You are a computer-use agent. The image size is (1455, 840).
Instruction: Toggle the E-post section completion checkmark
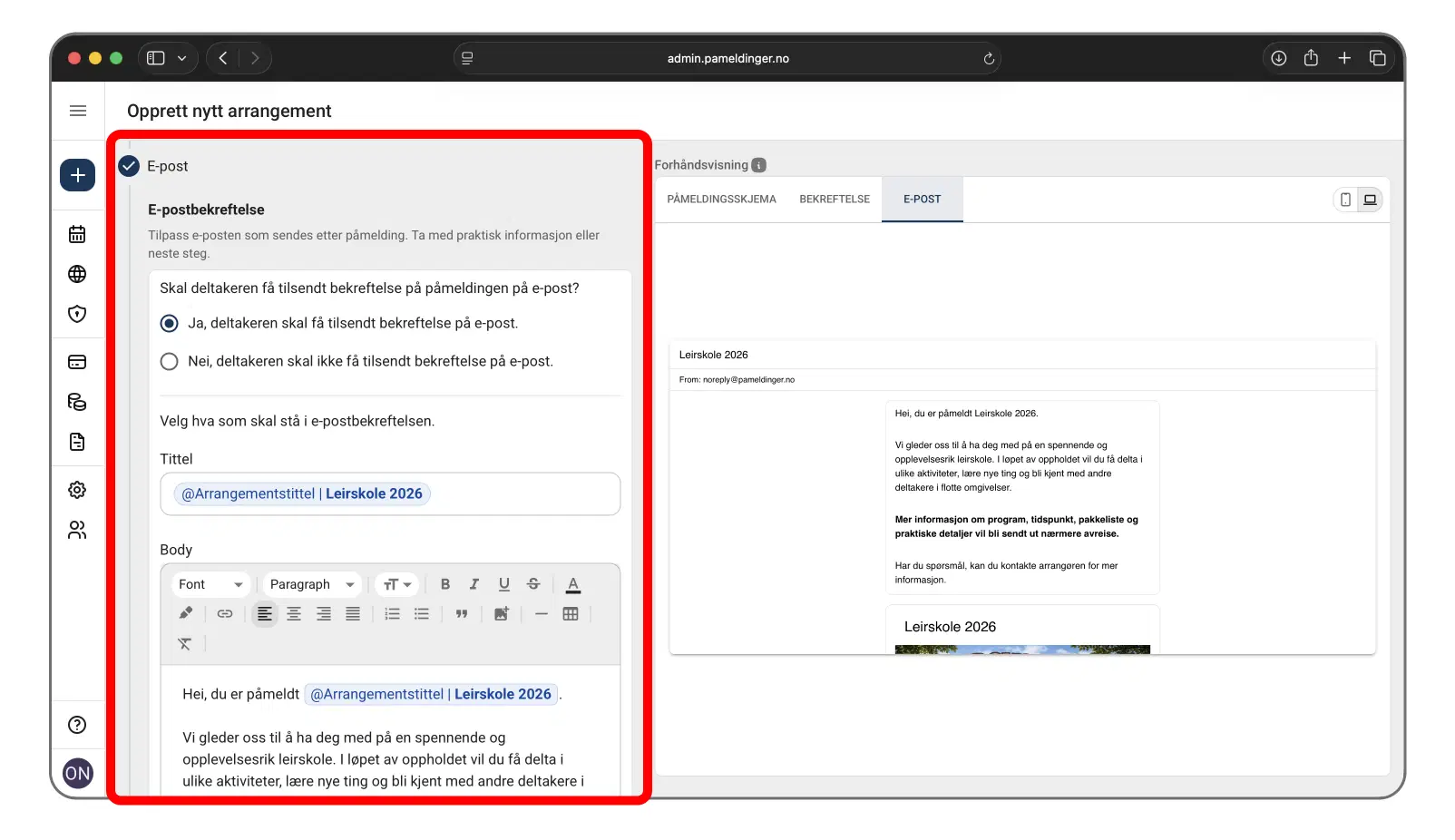[128, 166]
